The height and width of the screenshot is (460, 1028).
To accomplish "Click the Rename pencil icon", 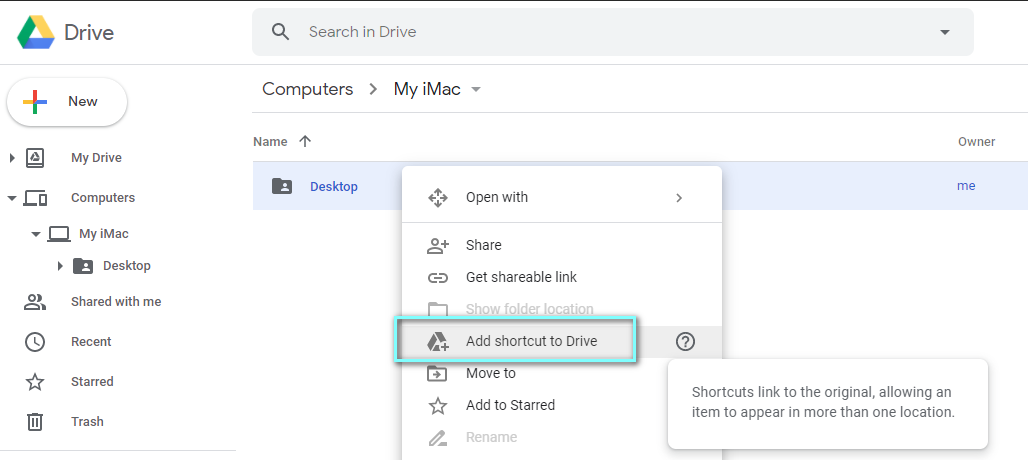I will click(x=438, y=438).
